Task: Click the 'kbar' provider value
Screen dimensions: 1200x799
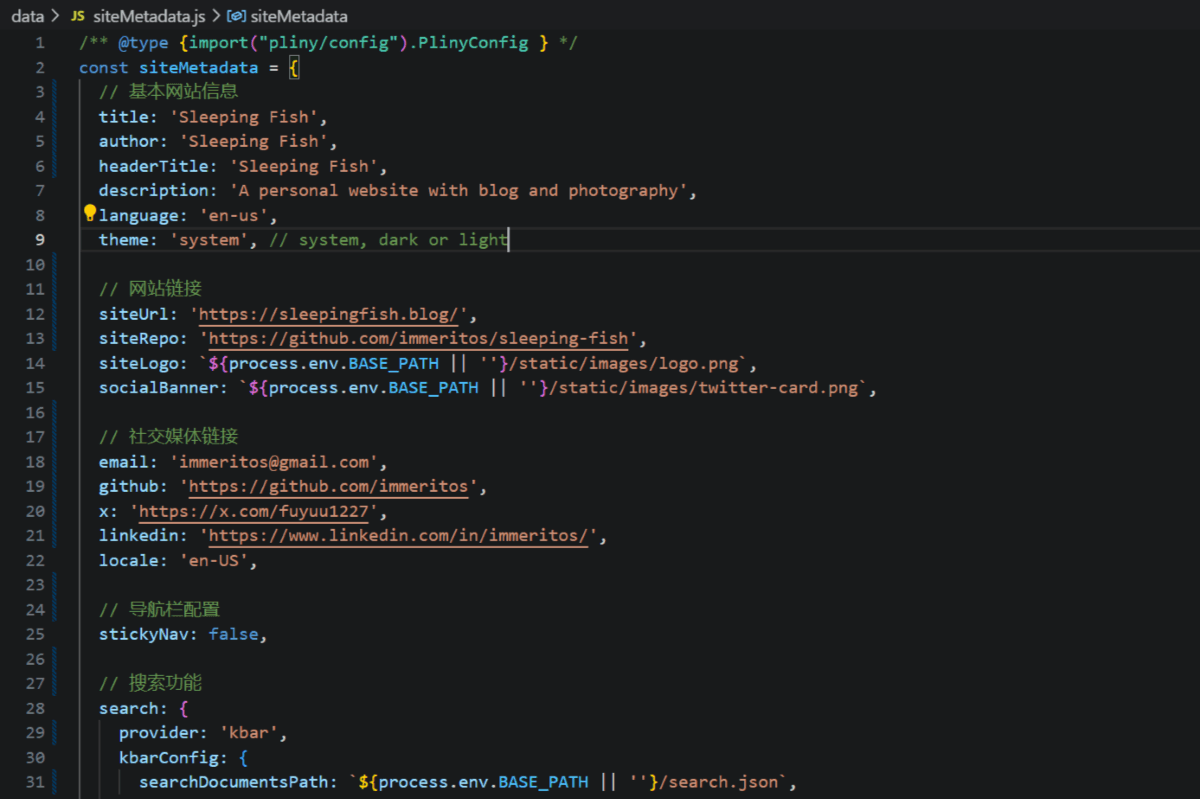Action: tap(254, 732)
